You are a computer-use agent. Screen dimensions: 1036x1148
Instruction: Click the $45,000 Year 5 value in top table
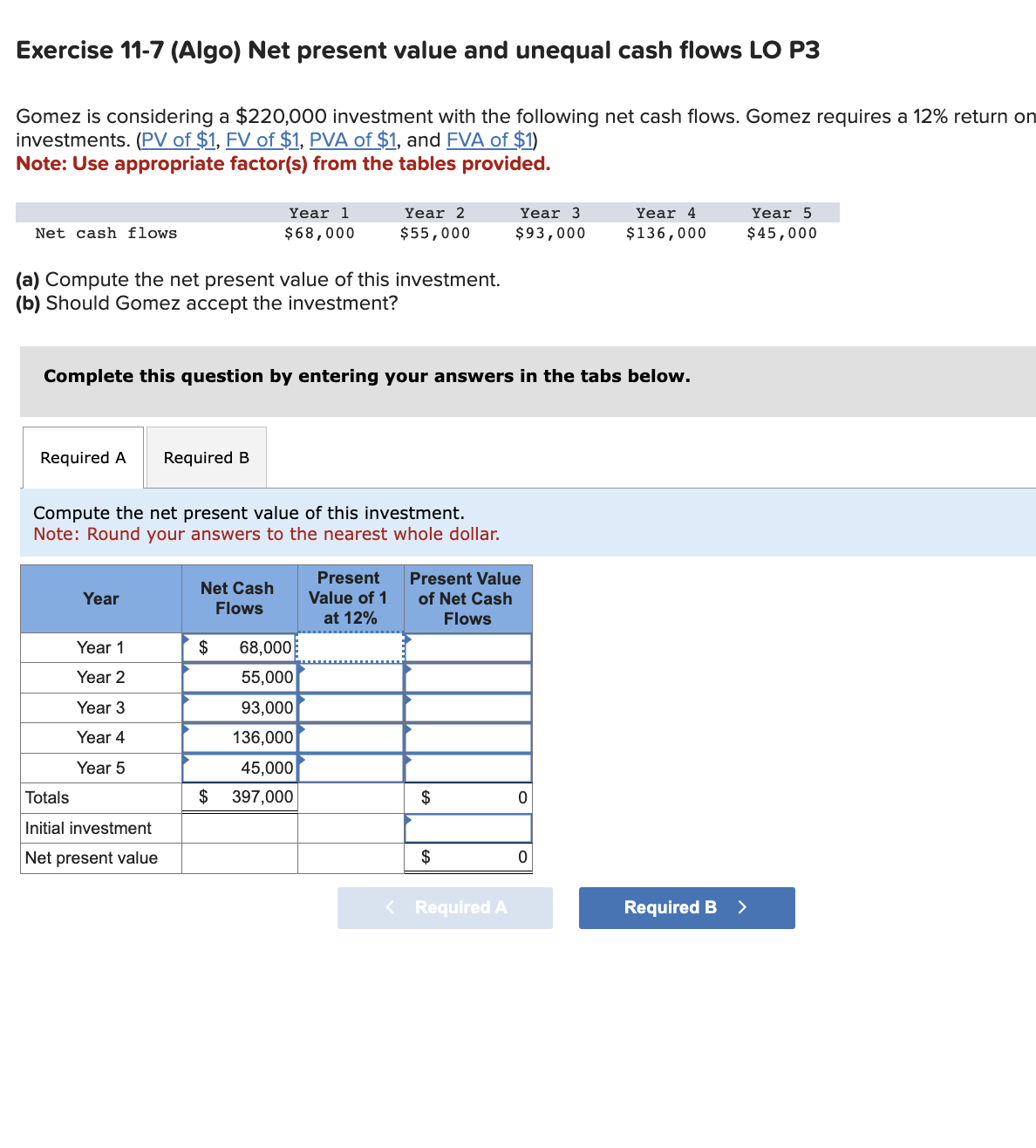click(x=782, y=233)
